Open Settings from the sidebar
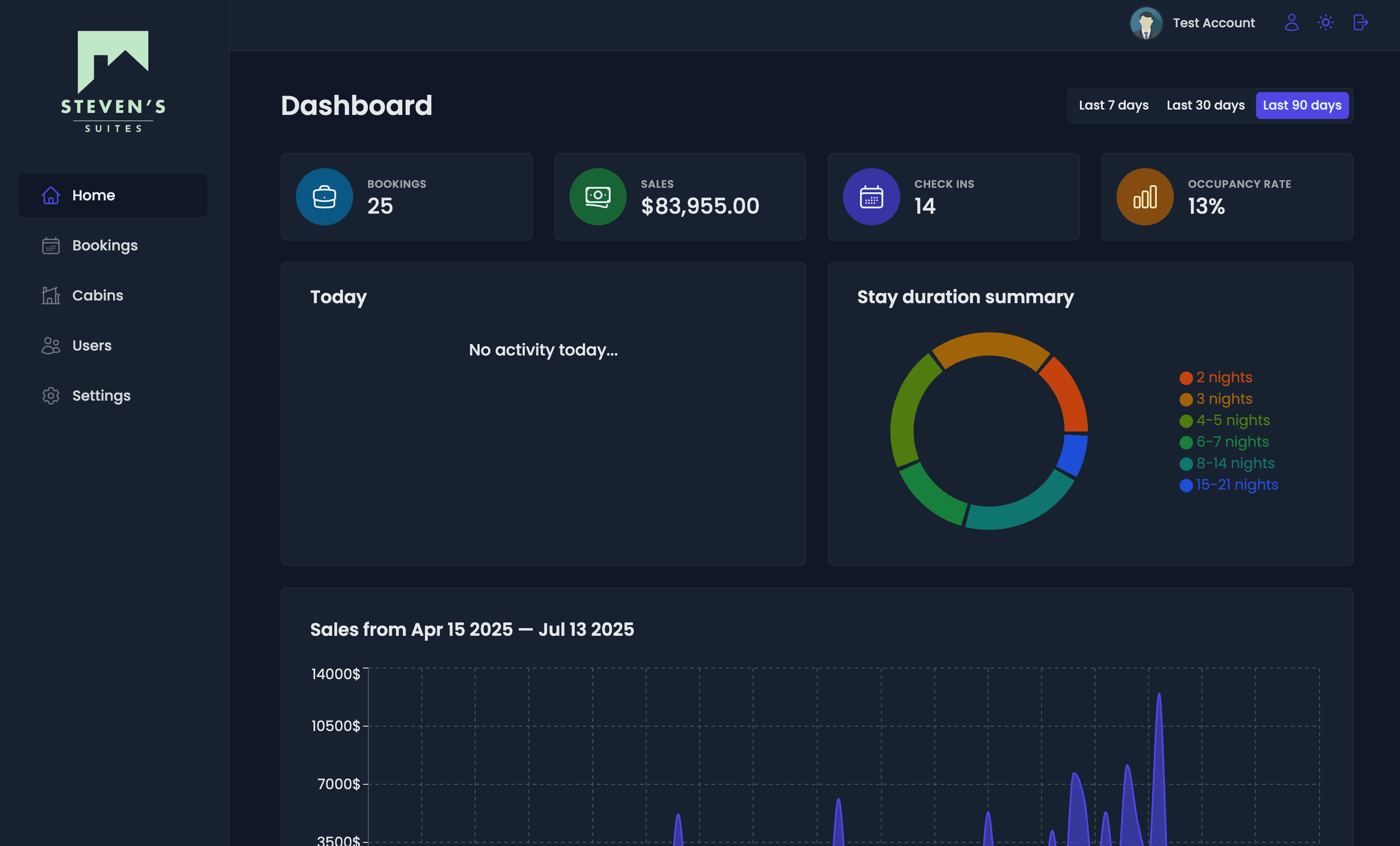This screenshot has height=846, width=1400. (x=101, y=396)
